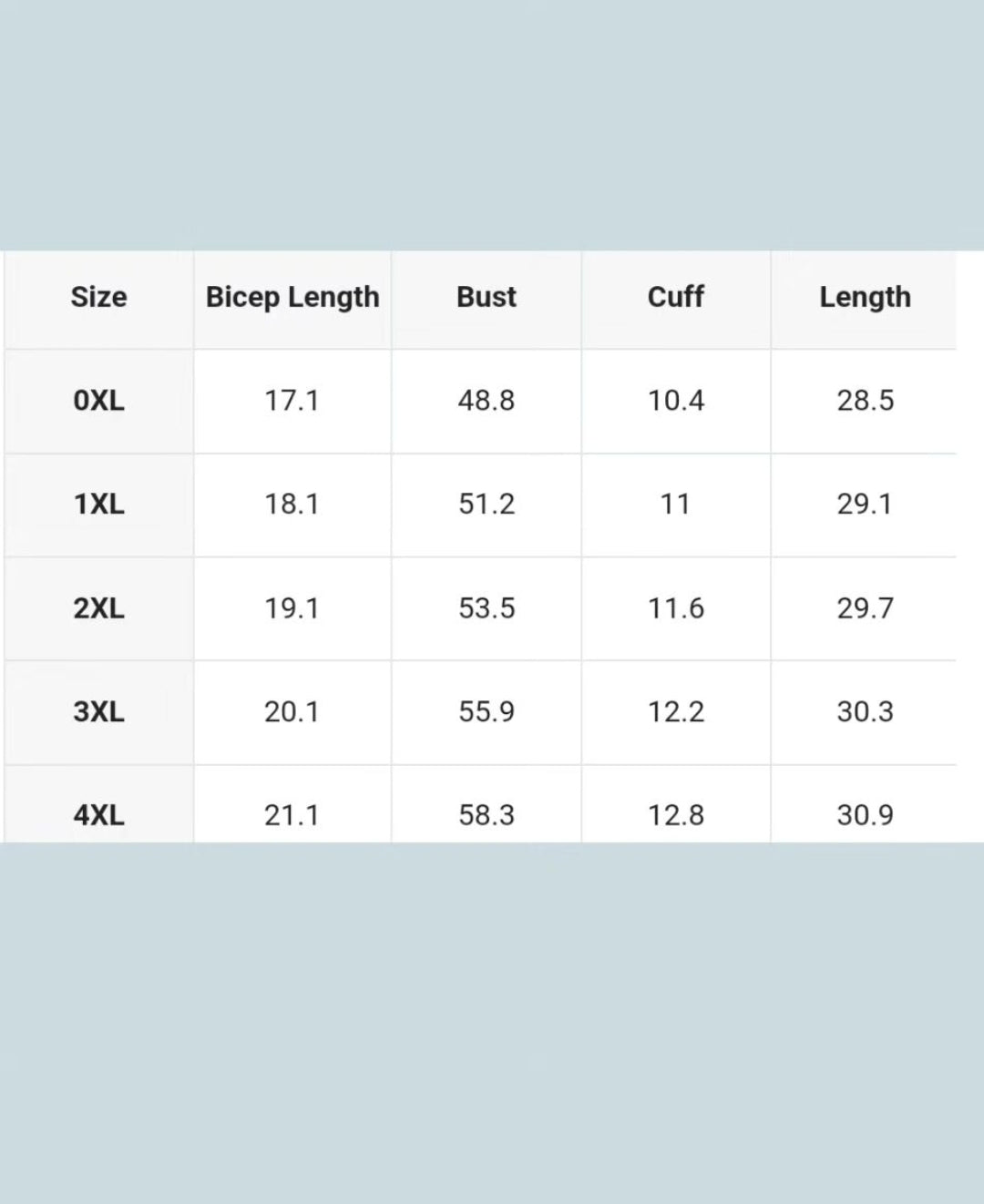The image size is (984, 1204).
Task: Select the 21.1 bicep length for 4XL
Action: tap(292, 815)
